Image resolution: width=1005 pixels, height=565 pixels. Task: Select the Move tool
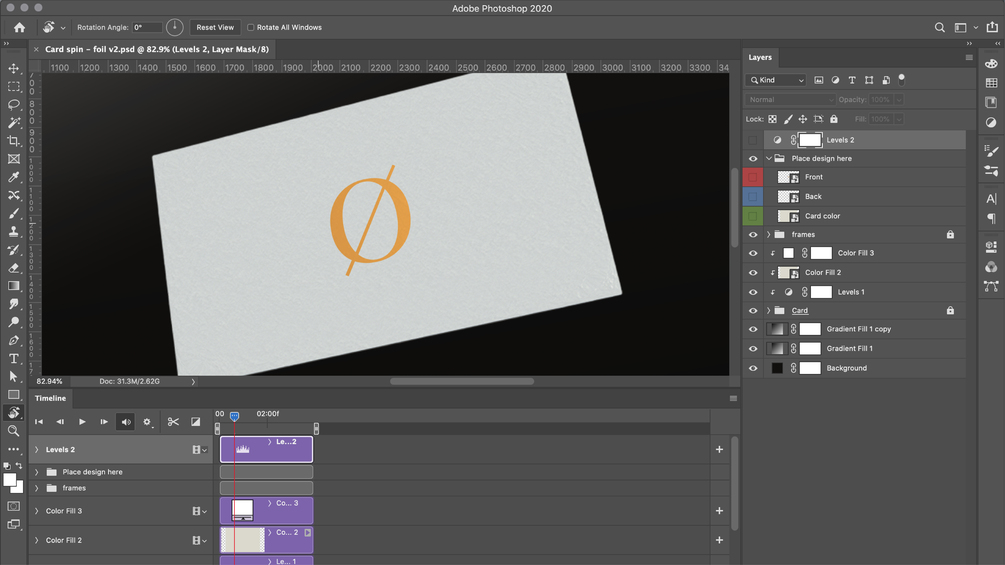pyautogui.click(x=13, y=69)
